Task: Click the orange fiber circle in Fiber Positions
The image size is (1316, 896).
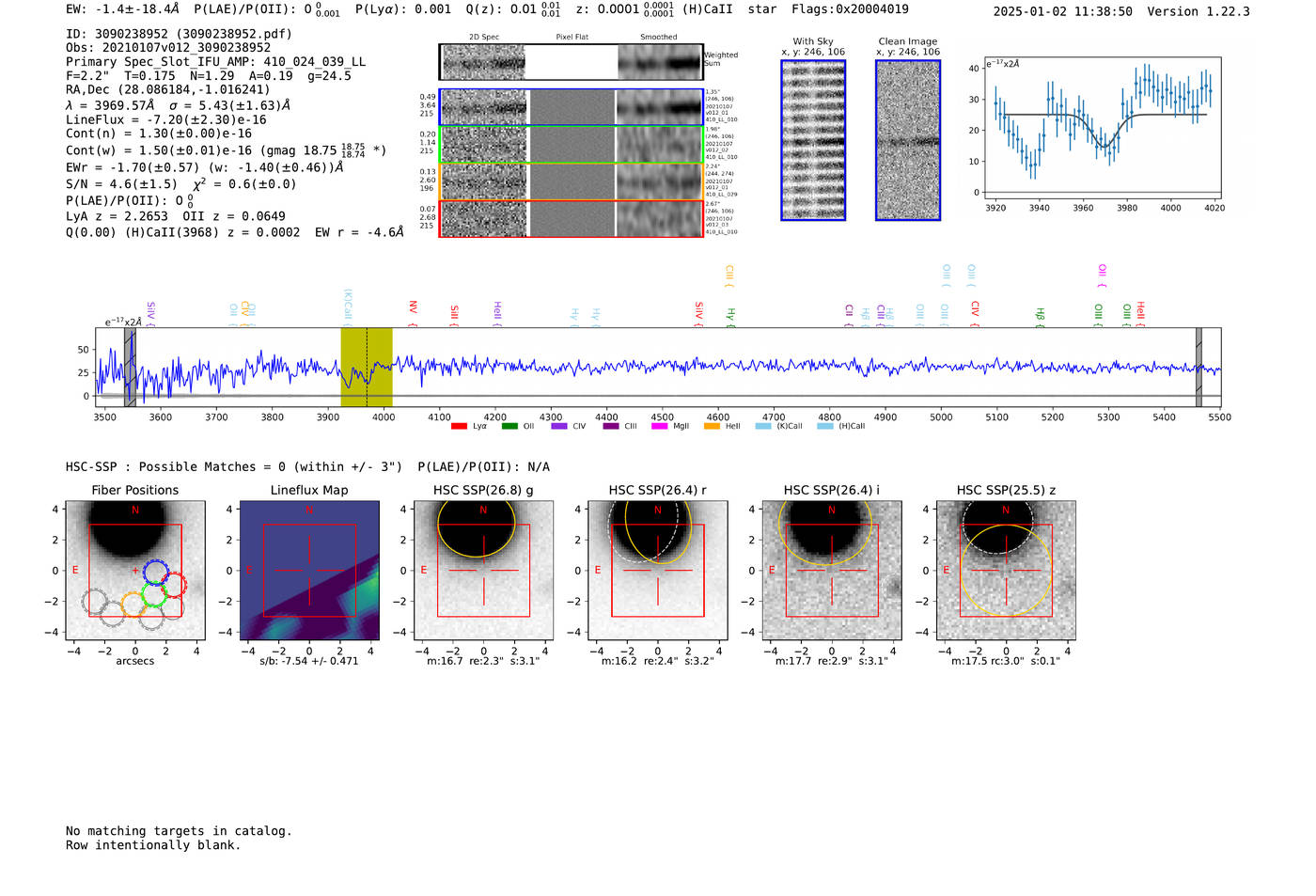Action: (x=133, y=605)
